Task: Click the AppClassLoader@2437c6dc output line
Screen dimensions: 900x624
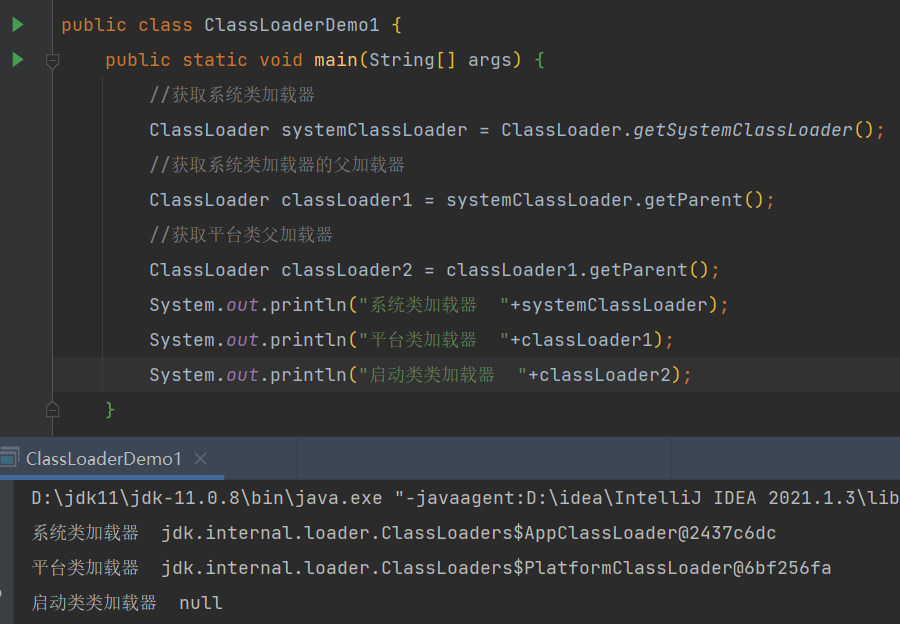Action: 404,533
